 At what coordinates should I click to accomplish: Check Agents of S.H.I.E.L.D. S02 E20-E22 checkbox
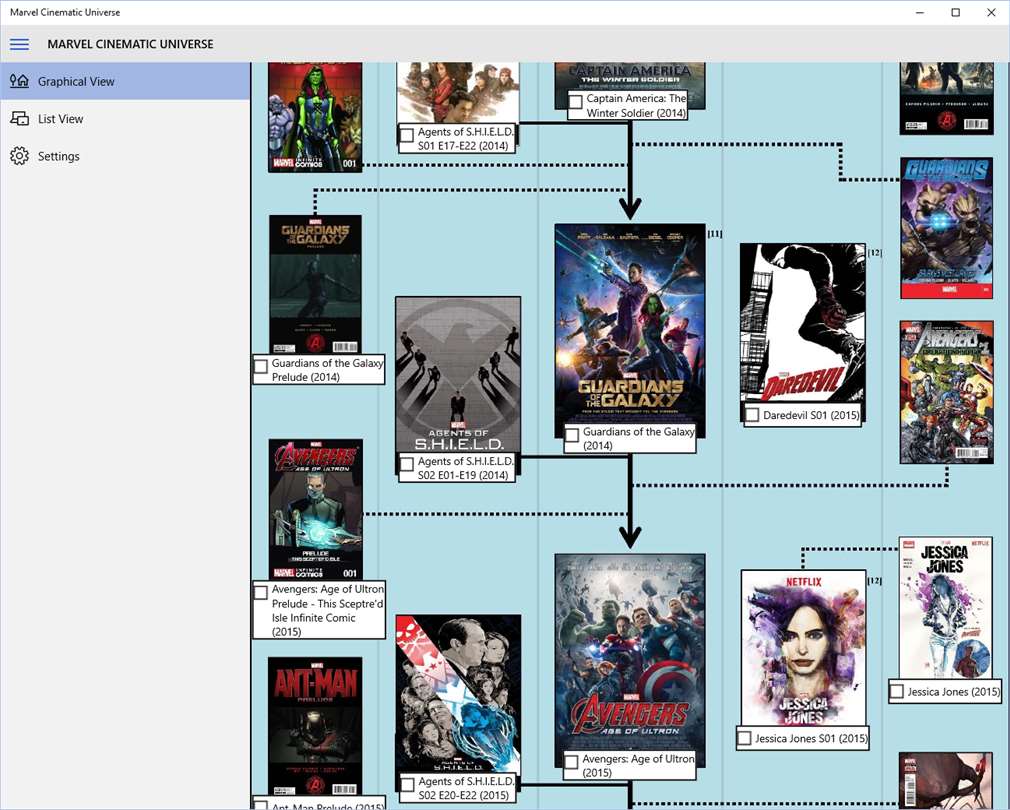point(407,784)
